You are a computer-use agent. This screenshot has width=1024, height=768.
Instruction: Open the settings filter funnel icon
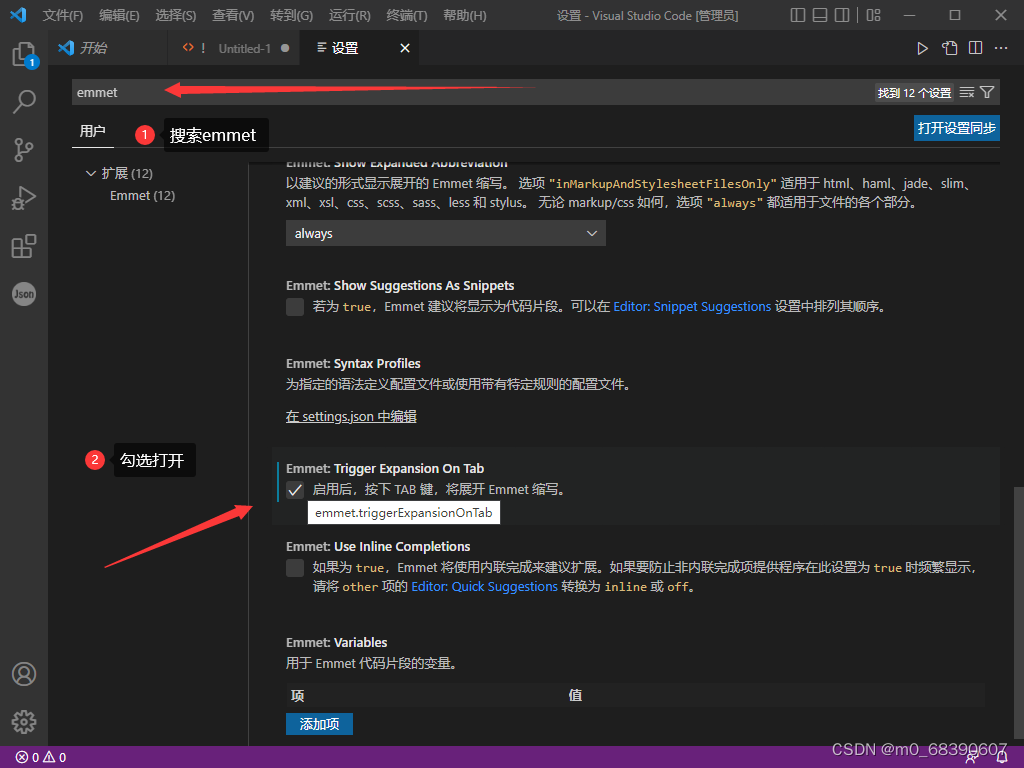pos(987,93)
